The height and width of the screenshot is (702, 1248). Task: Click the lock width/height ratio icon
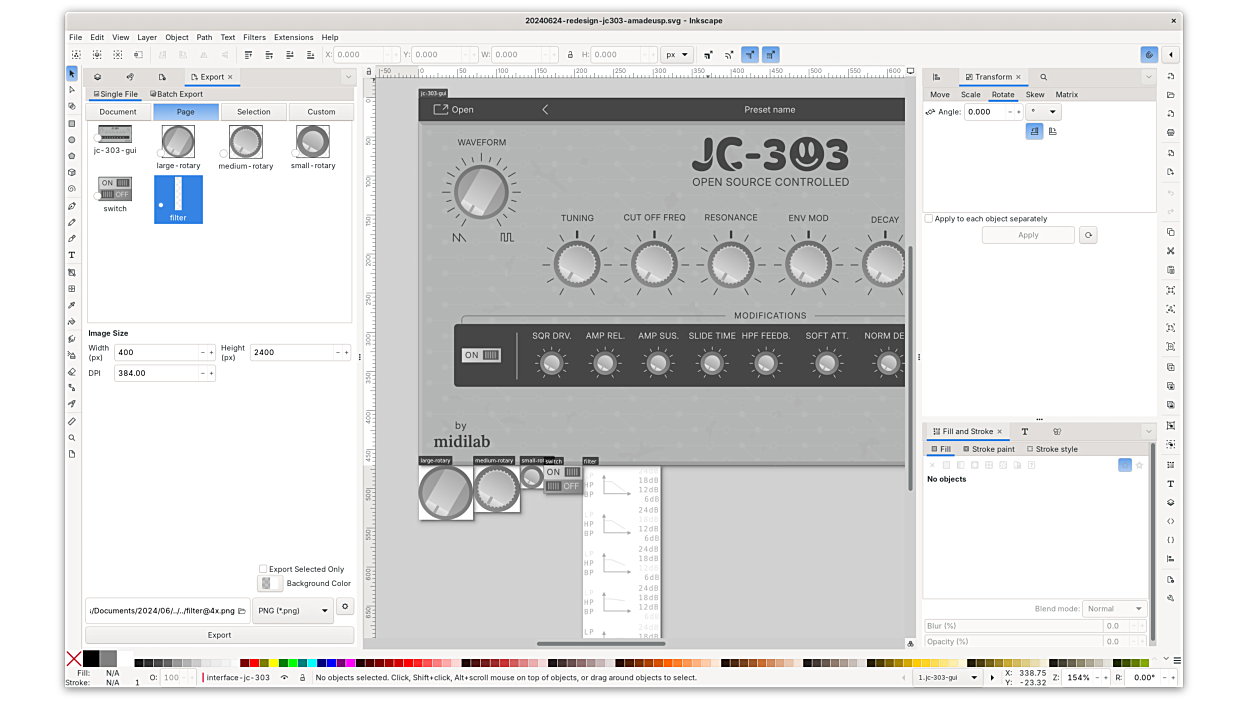coord(570,55)
